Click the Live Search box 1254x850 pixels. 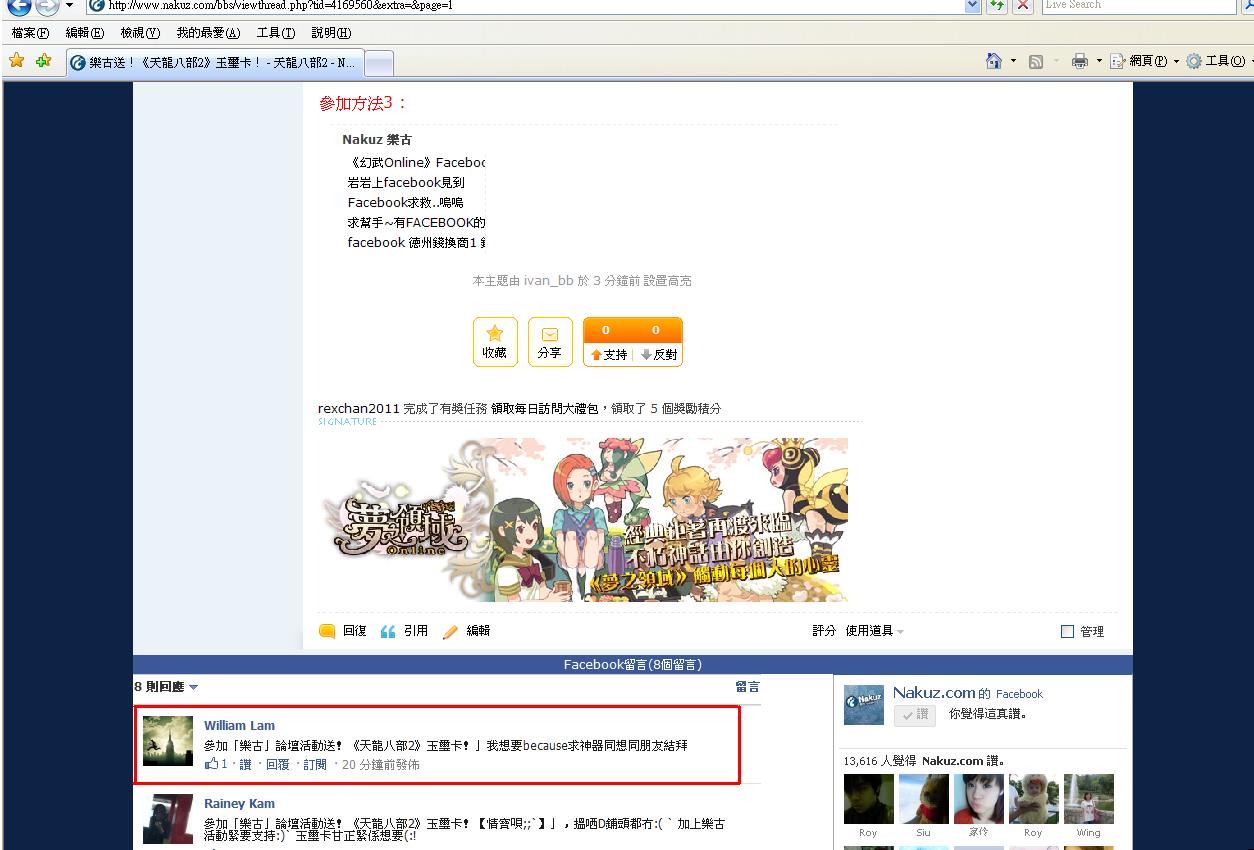pos(1138,5)
